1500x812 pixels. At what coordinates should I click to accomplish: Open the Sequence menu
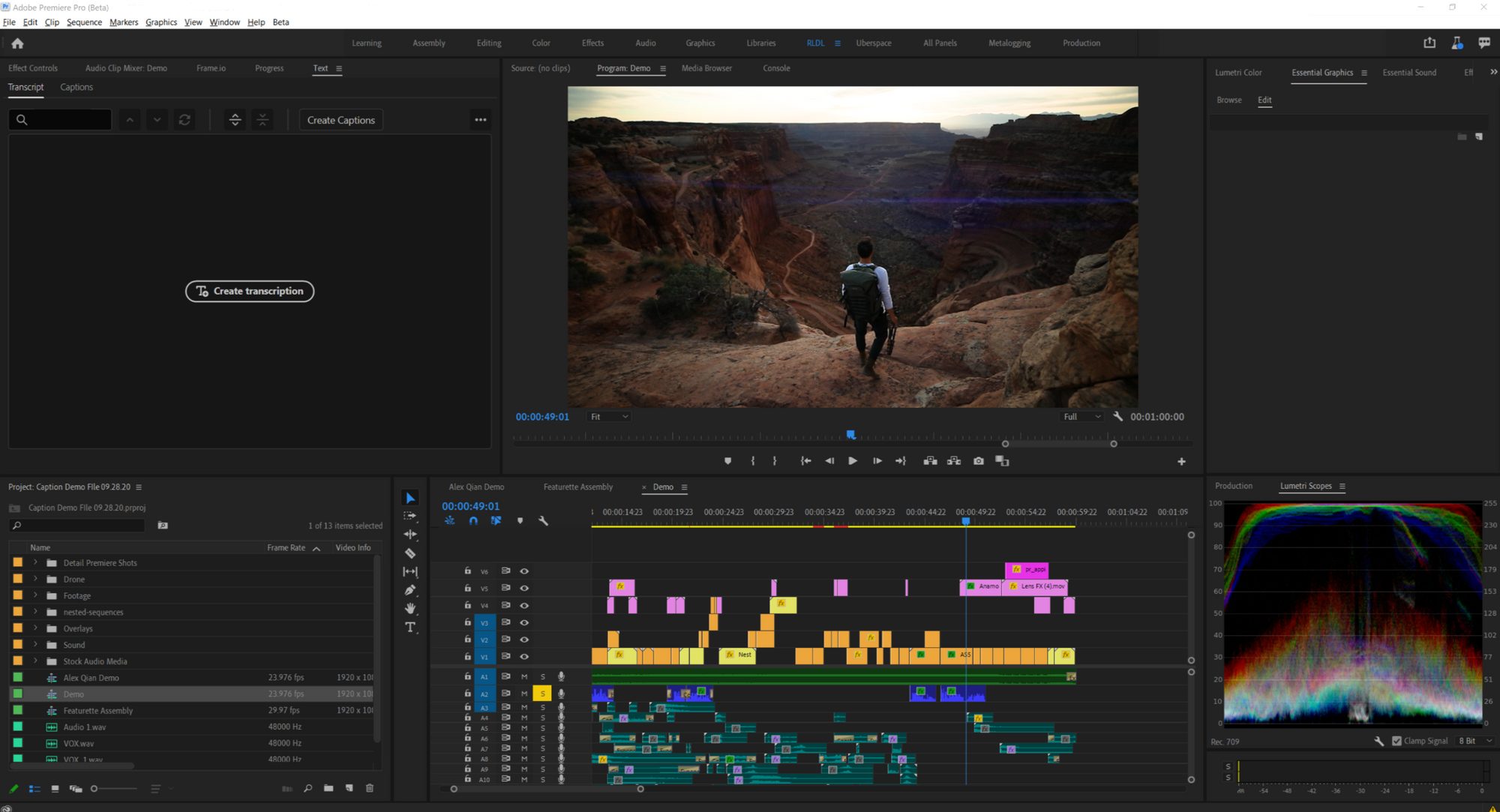[84, 22]
